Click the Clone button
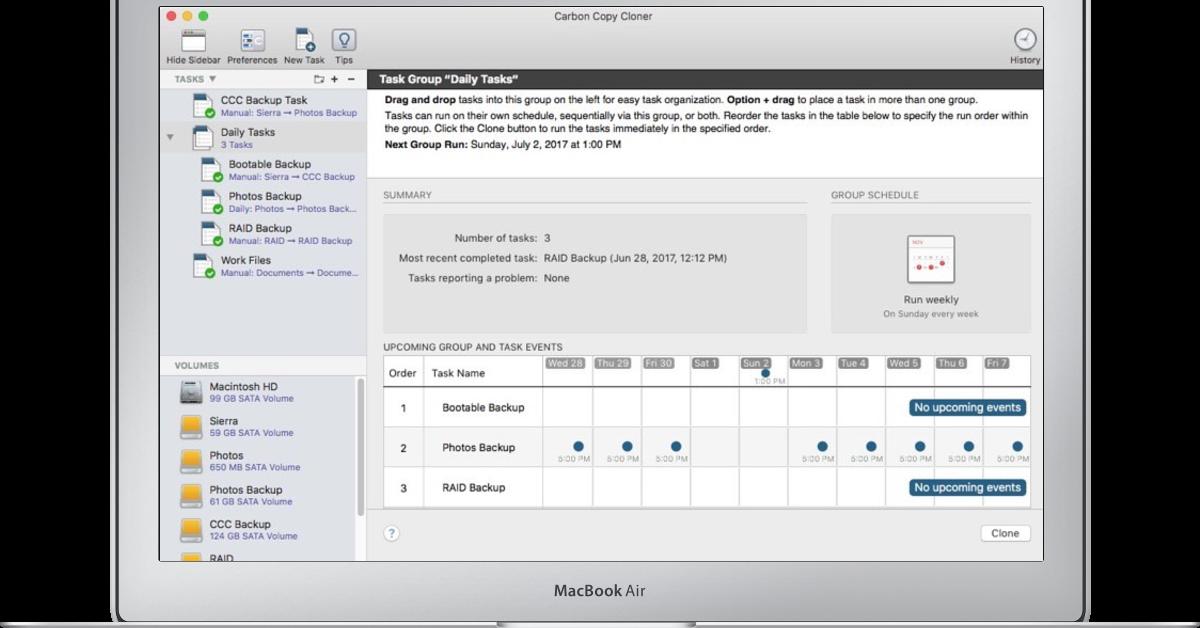1200x628 pixels. point(1005,533)
